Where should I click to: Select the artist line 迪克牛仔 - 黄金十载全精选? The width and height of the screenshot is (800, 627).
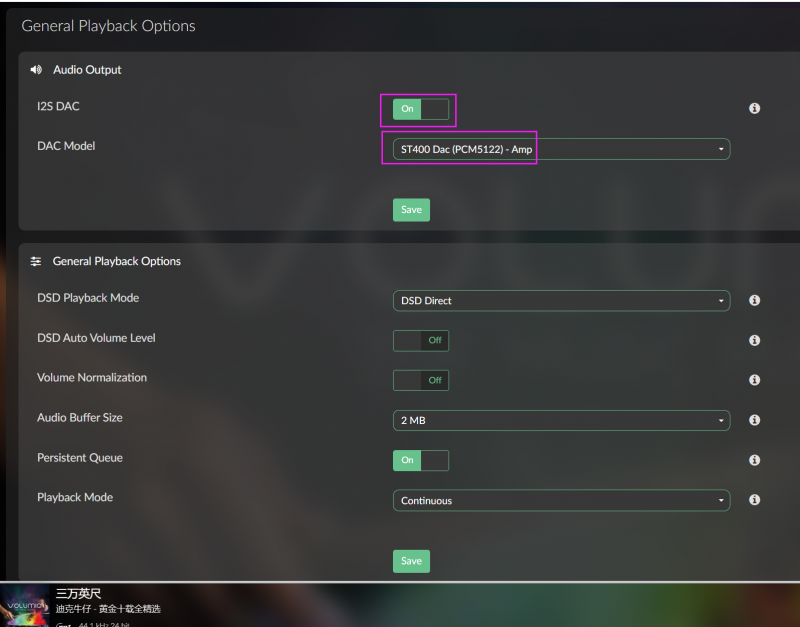point(108,609)
